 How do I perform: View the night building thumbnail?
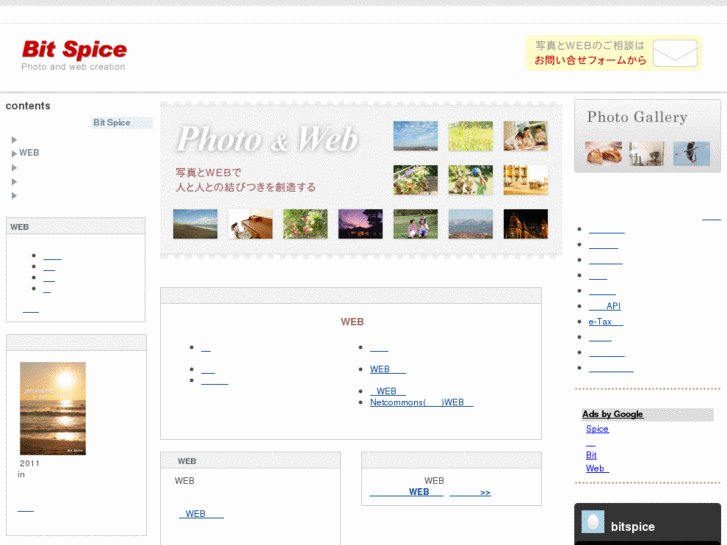coord(526,224)
